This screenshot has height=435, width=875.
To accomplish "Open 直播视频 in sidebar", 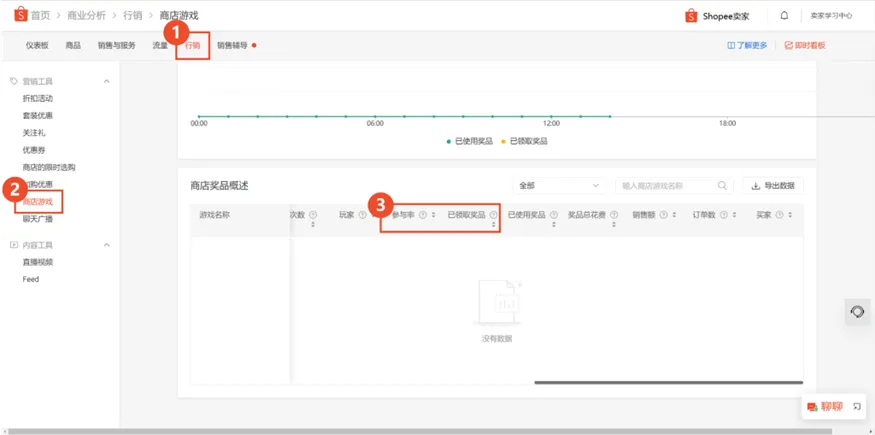I will [38, 262].
